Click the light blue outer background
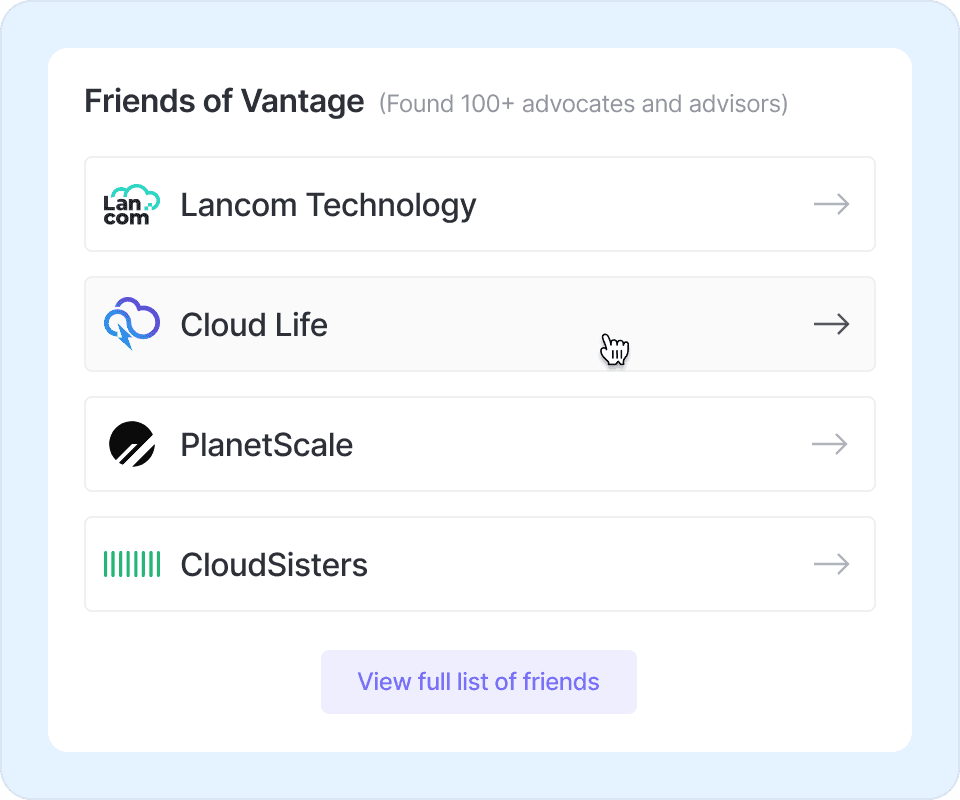 [x=24, y=400]
